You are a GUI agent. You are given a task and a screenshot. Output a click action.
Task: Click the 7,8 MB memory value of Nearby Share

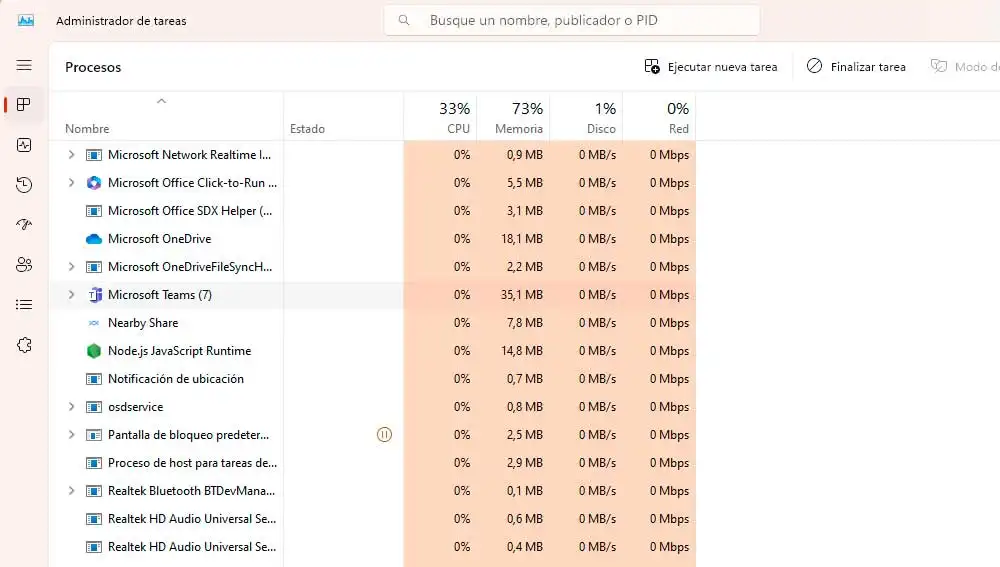point(525,323)
